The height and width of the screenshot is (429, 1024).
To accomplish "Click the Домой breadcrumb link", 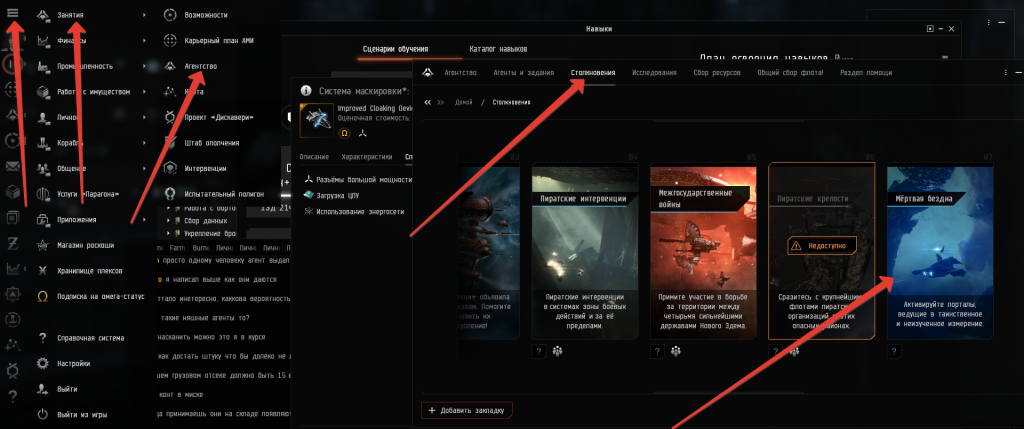I will point(464,102).
